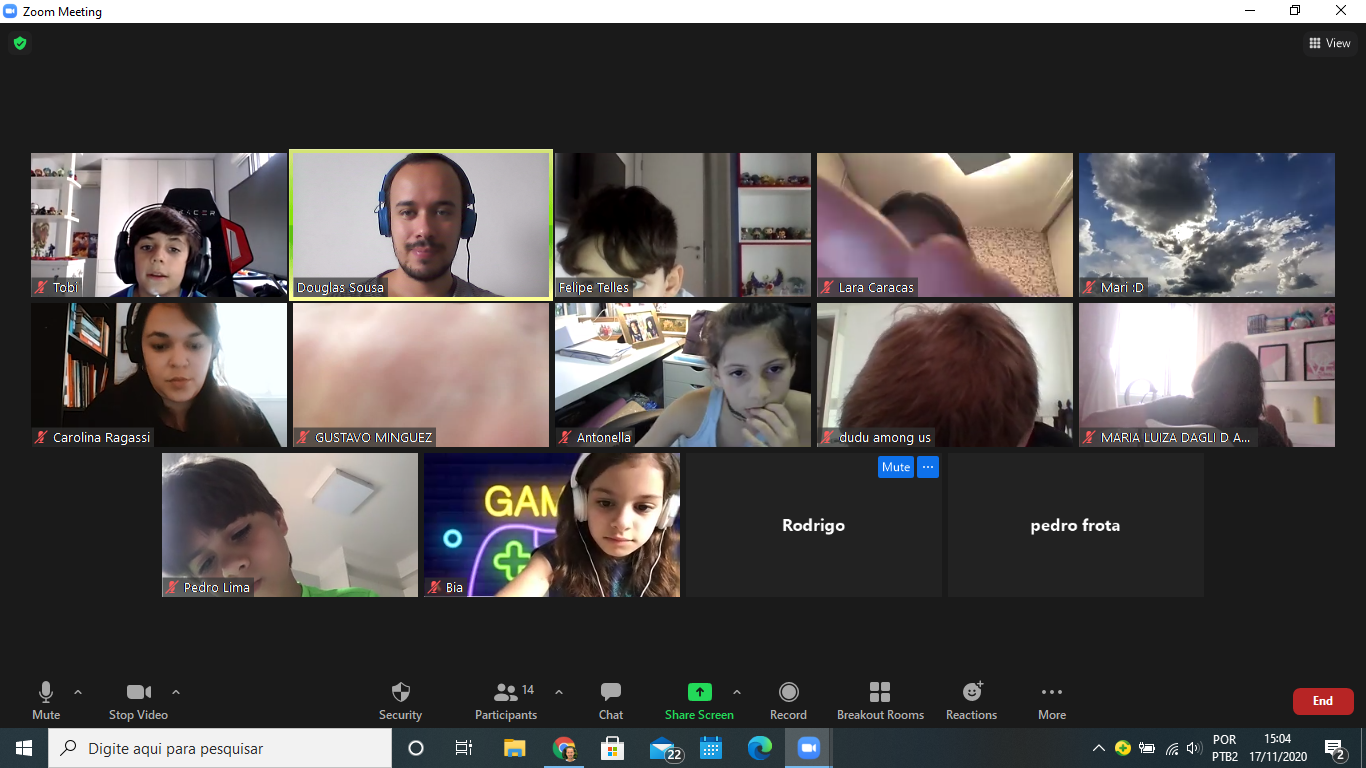Click the green encryption shield icon

pos(20,43)
